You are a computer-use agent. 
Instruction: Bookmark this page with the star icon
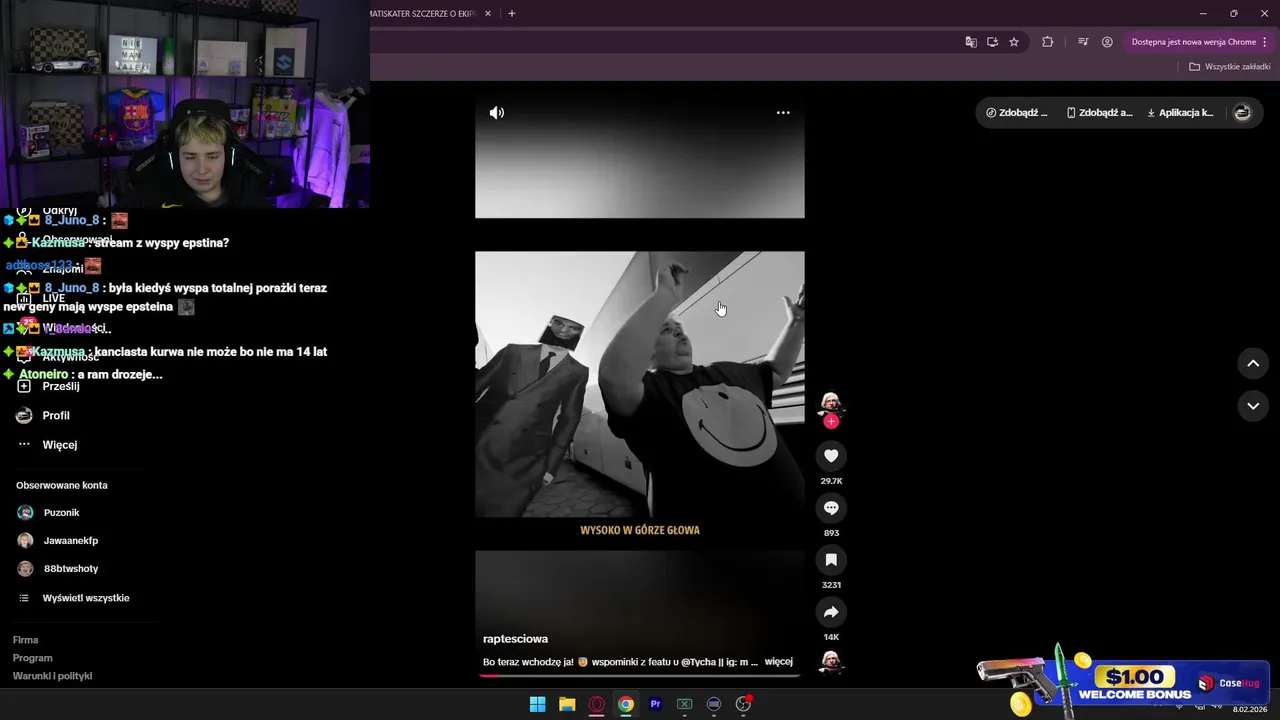(x=1014, y=42)
